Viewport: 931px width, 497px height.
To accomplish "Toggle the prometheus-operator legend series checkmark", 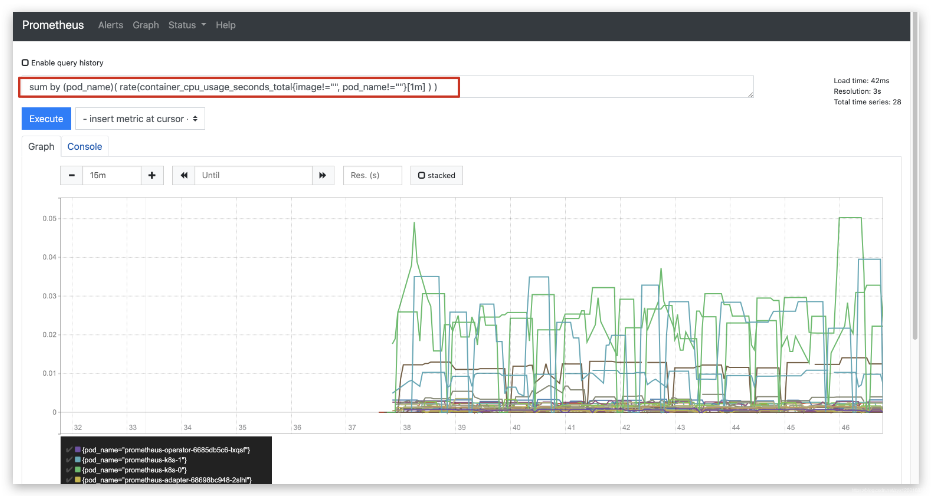I will [69, 450].
